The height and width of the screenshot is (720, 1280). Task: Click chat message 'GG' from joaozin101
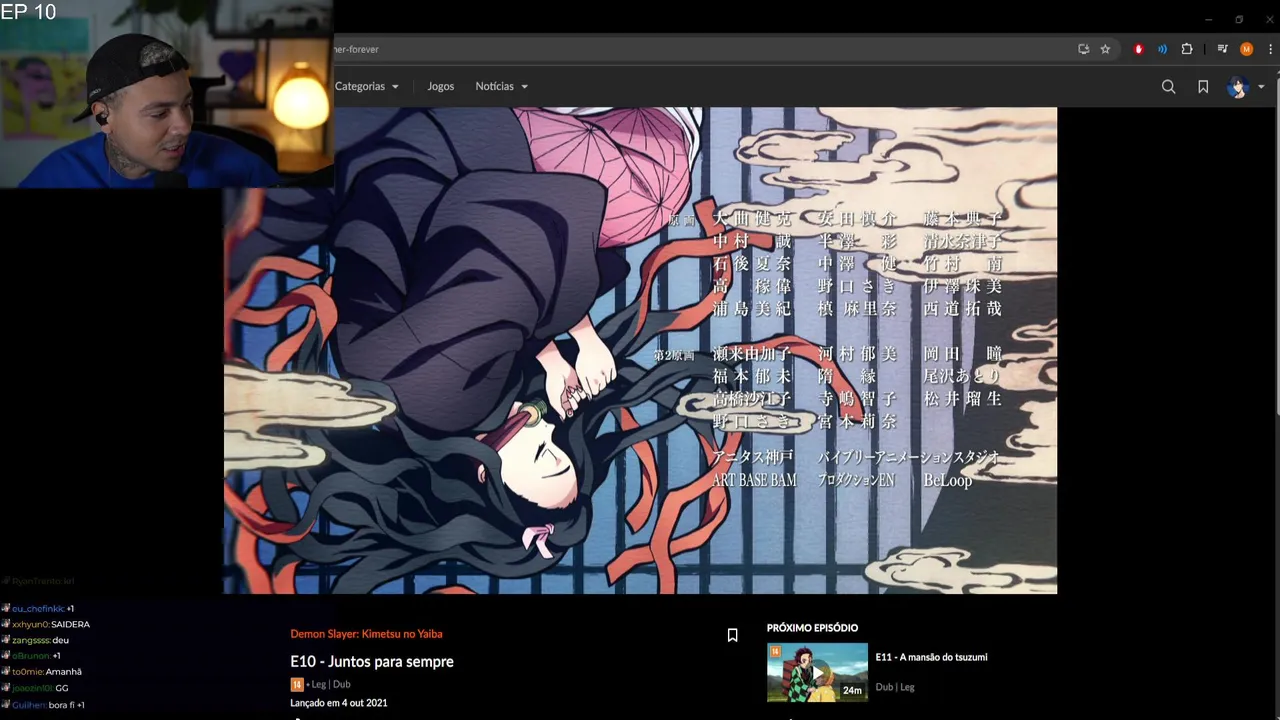point(35,688)
